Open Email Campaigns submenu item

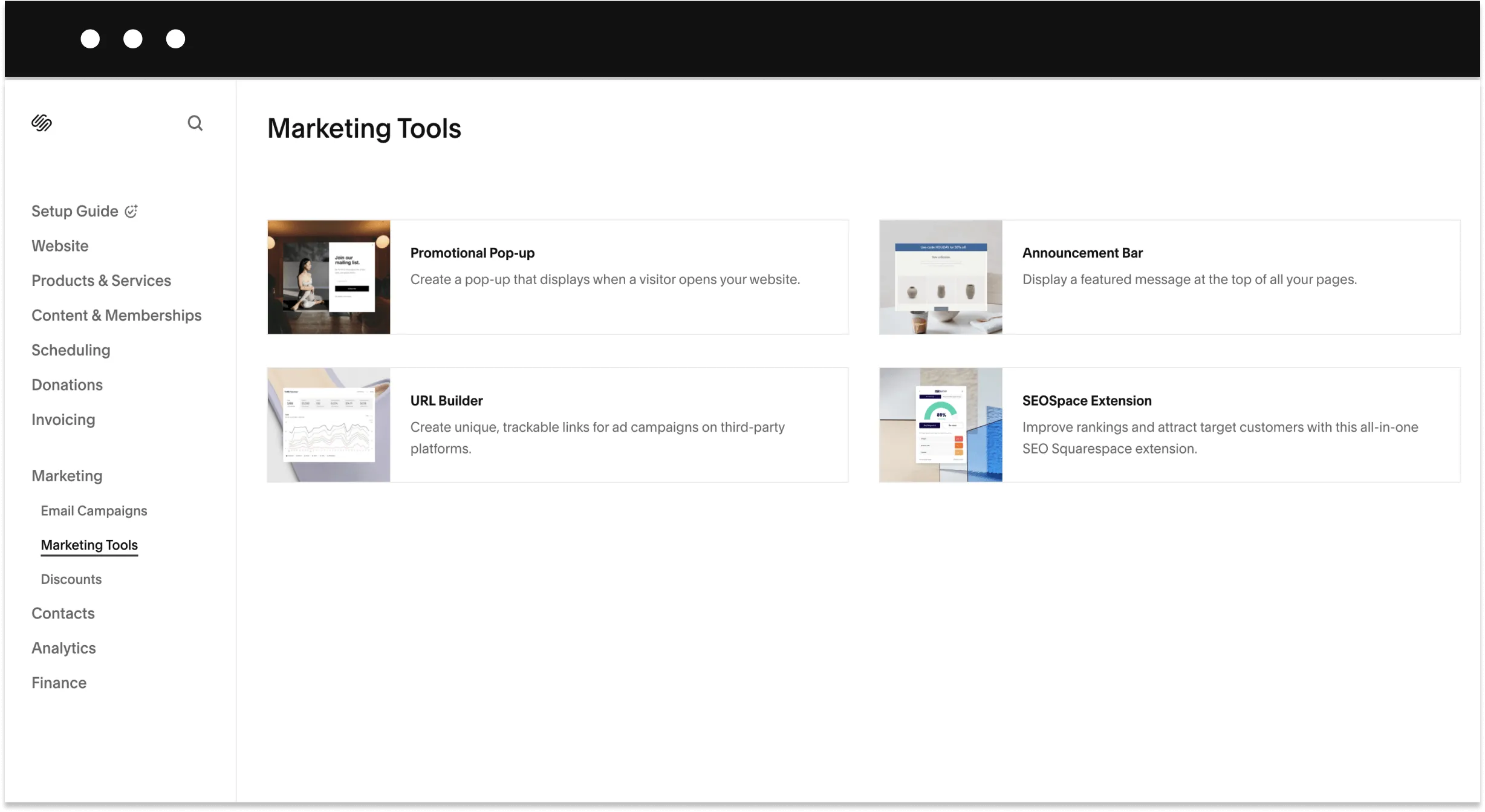pos(94,511)
